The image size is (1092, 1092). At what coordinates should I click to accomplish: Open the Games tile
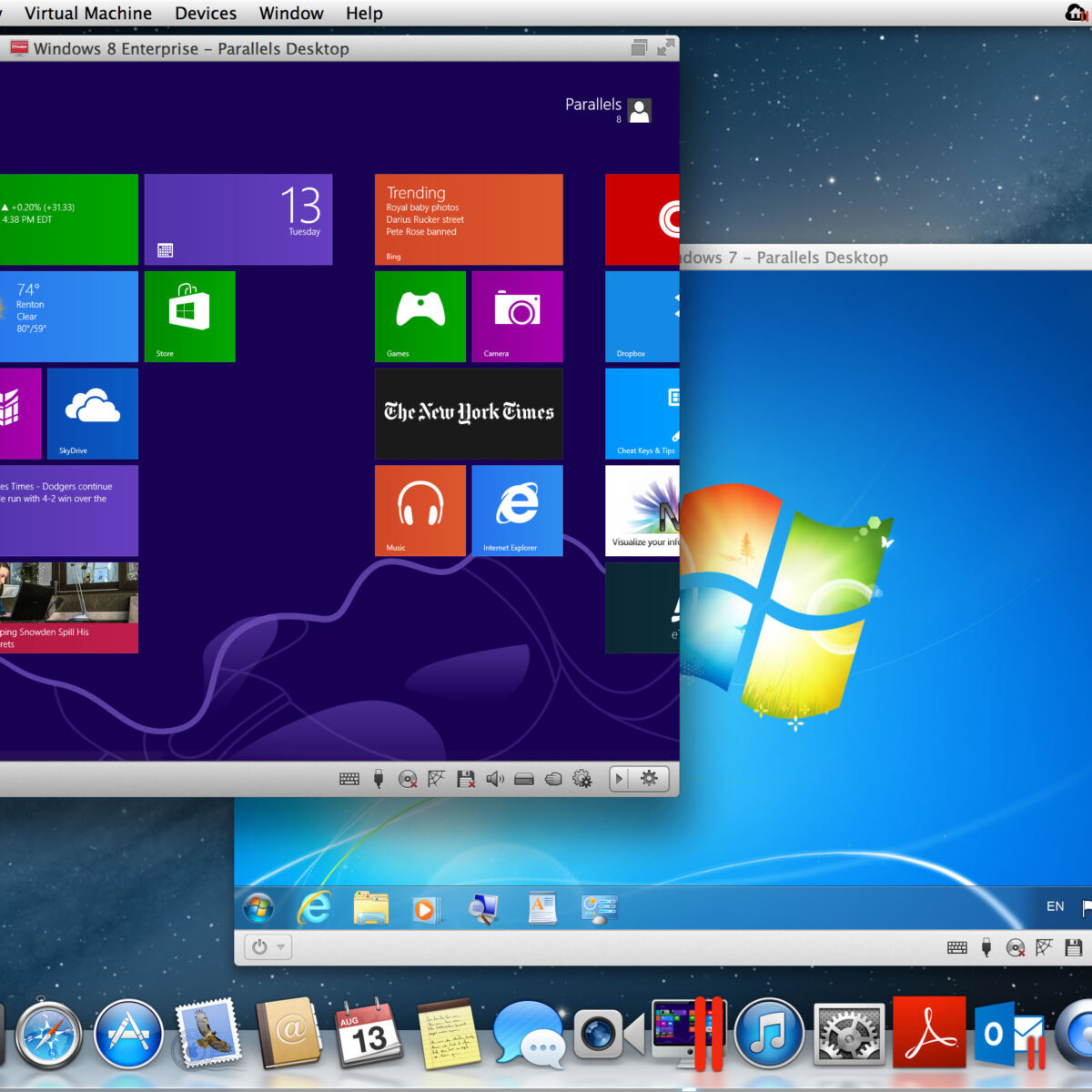click(420, 317)
